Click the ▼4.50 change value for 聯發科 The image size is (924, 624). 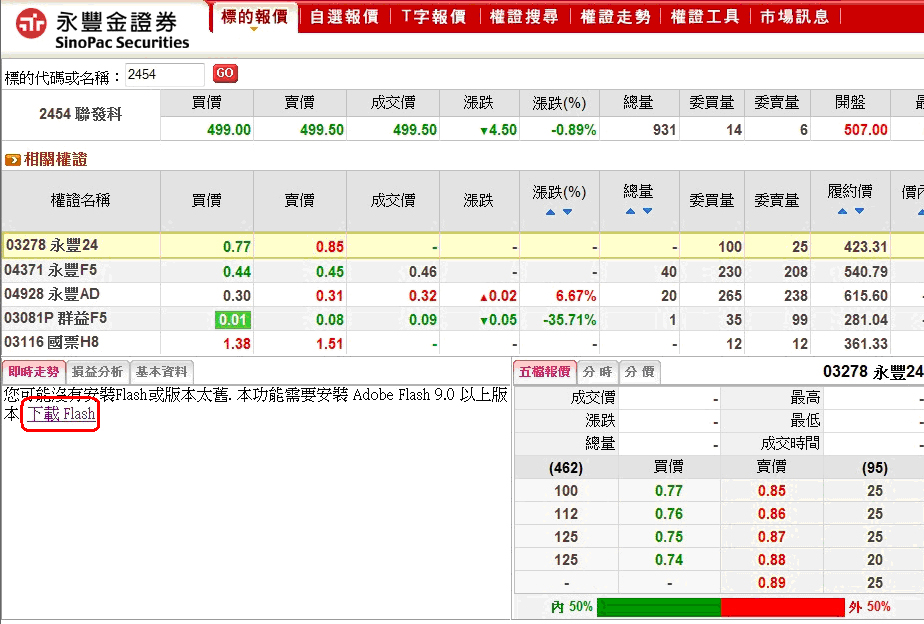click(498, 130)
